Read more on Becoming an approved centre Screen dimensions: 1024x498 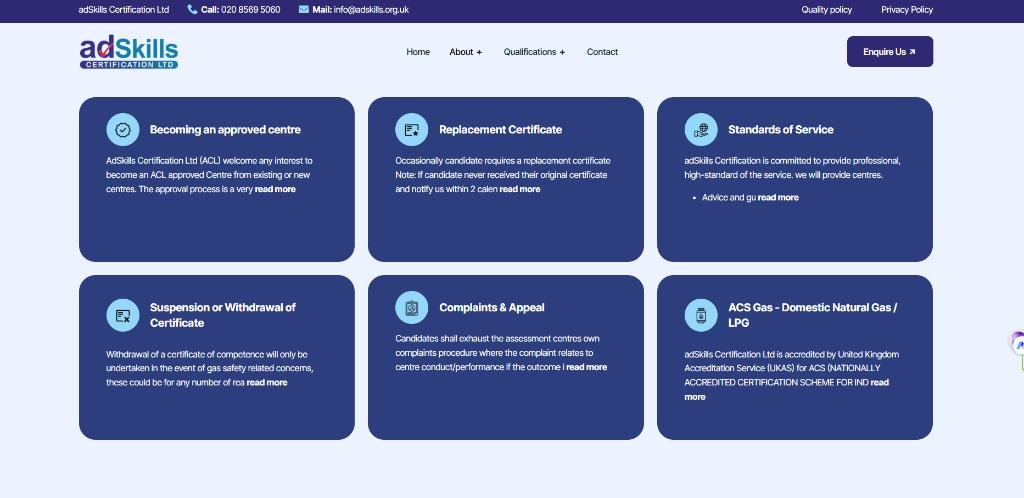pyautogui.click(x=275, y=189)
